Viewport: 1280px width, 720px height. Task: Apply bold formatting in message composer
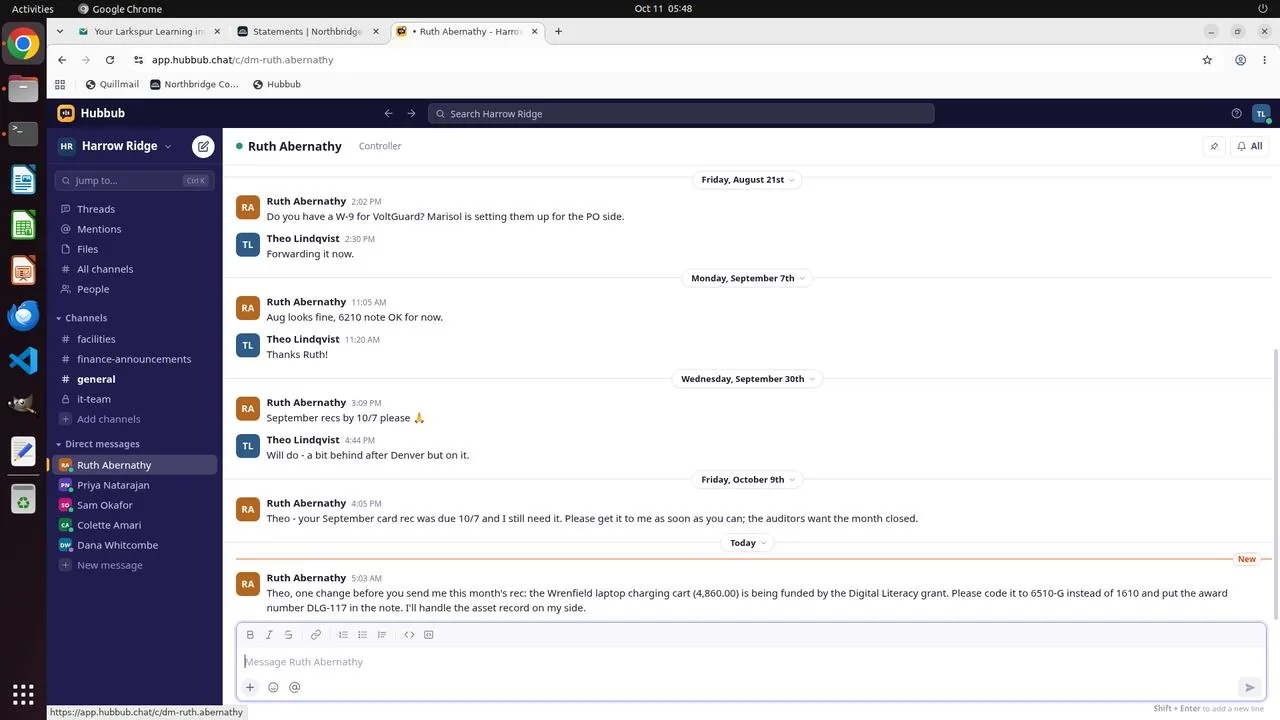250,635
